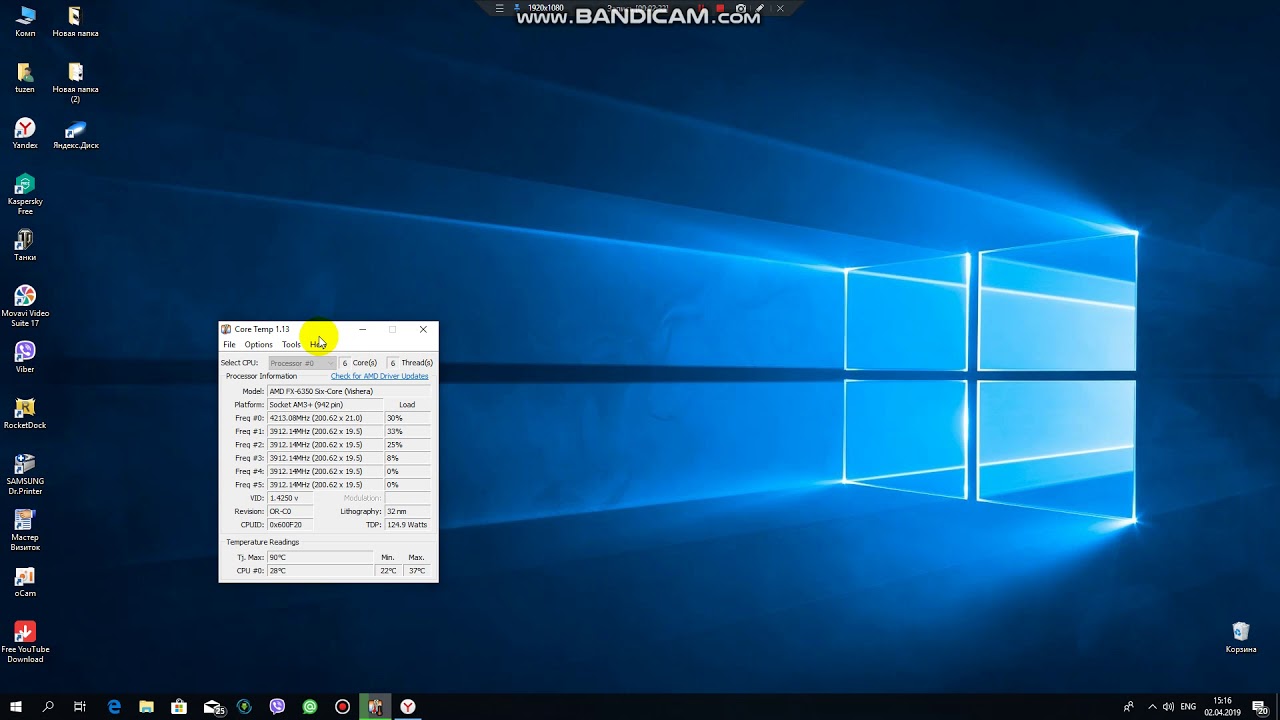Click the Revision value OR-C0
Viewport: 1280px width, 720px height.
pyautogui.click(x=290, y=511)
